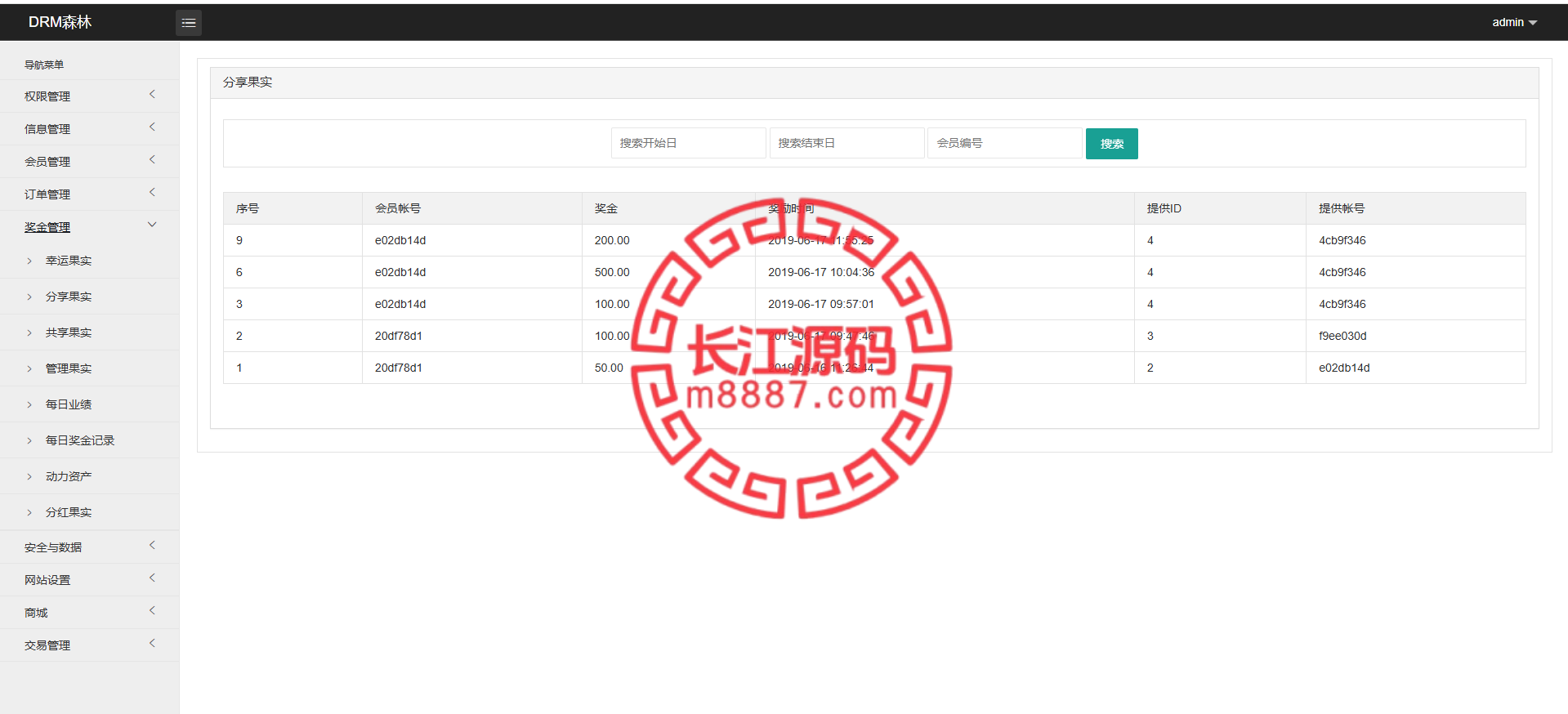Open the 幸运果实 submenu item
Image resolution: width=1568 pixels, height=714 pixels.
89,261
